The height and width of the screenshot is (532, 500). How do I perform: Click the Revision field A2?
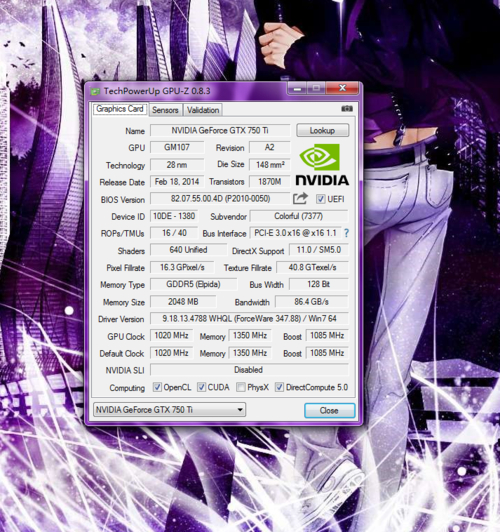tap(270, 148)
